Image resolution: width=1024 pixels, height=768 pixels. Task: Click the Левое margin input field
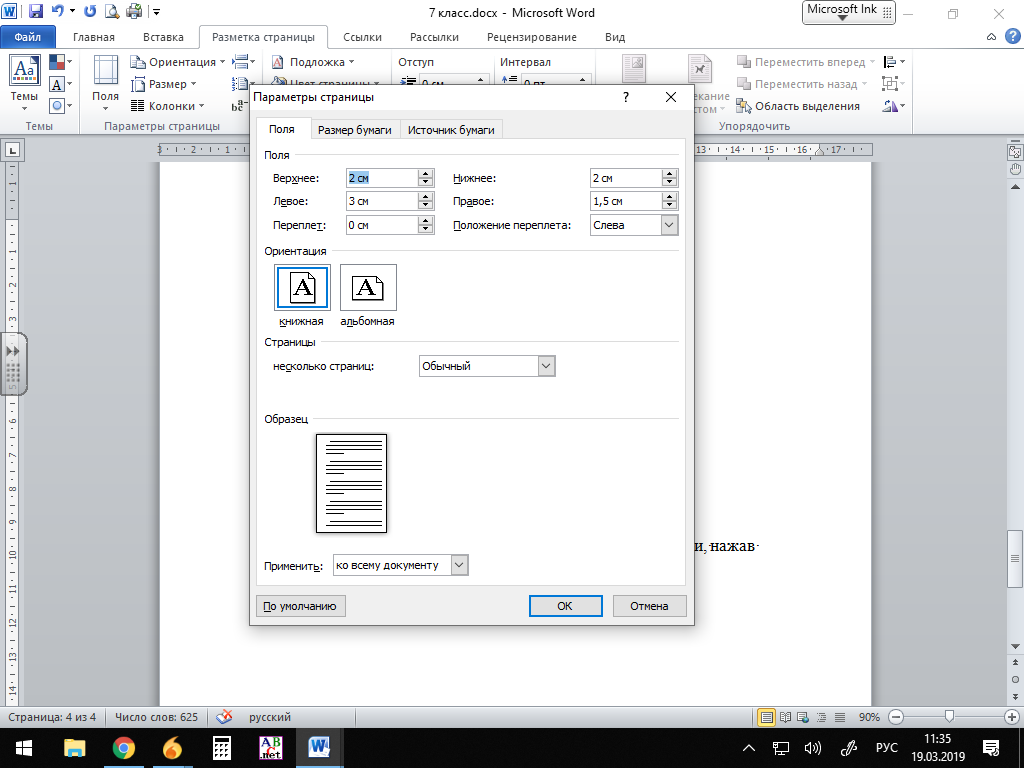pos(381,201)
